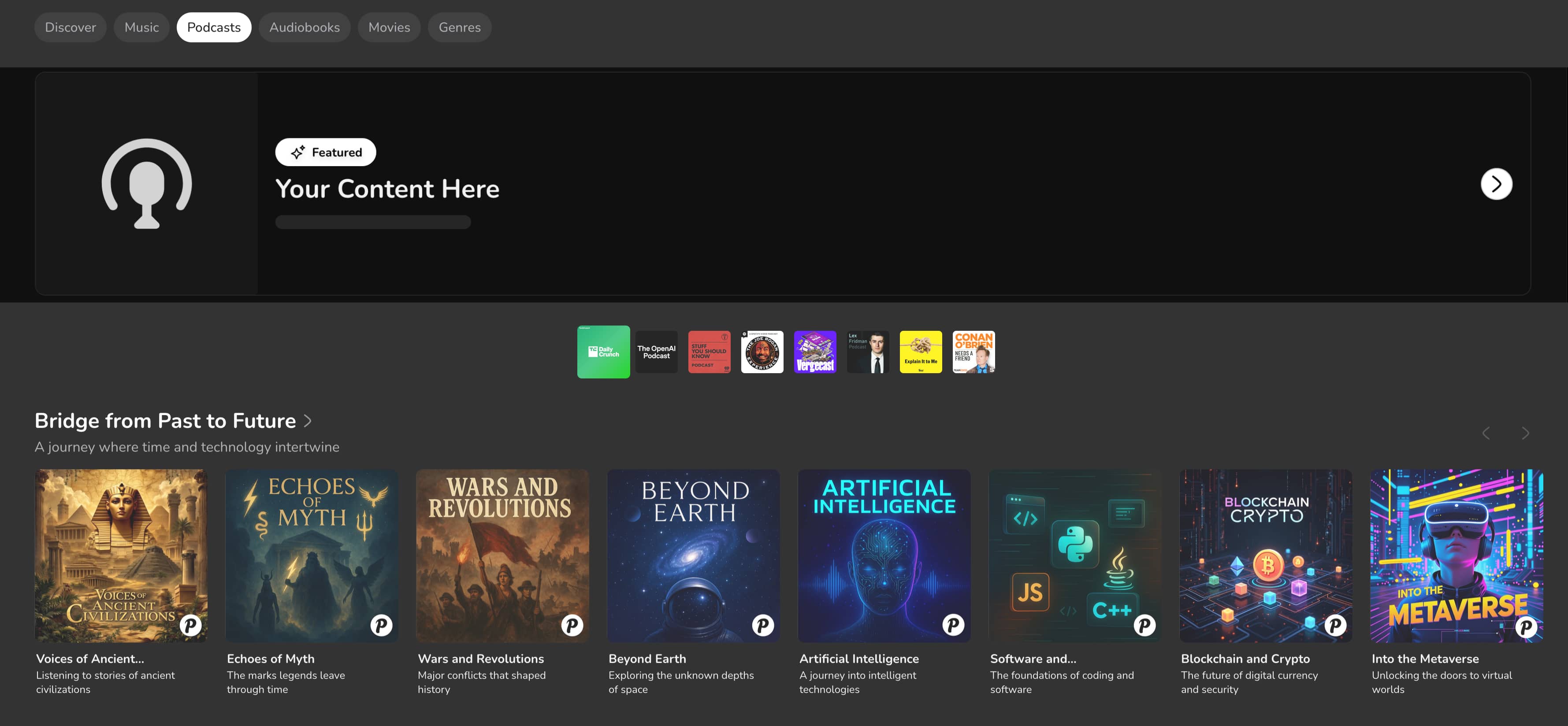Screen dimensions: 1568x726
Task: Click the featured content progress bar
Action: click(372, 222)
